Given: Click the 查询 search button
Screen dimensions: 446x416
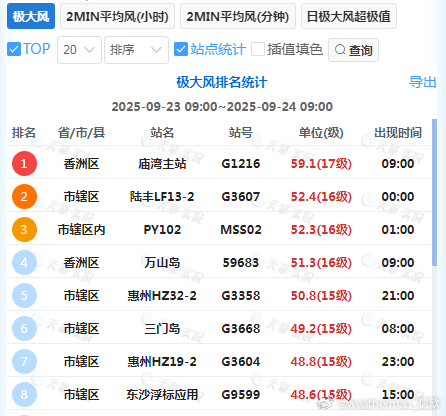Looking at the screenshot, I should click(353, 50).
